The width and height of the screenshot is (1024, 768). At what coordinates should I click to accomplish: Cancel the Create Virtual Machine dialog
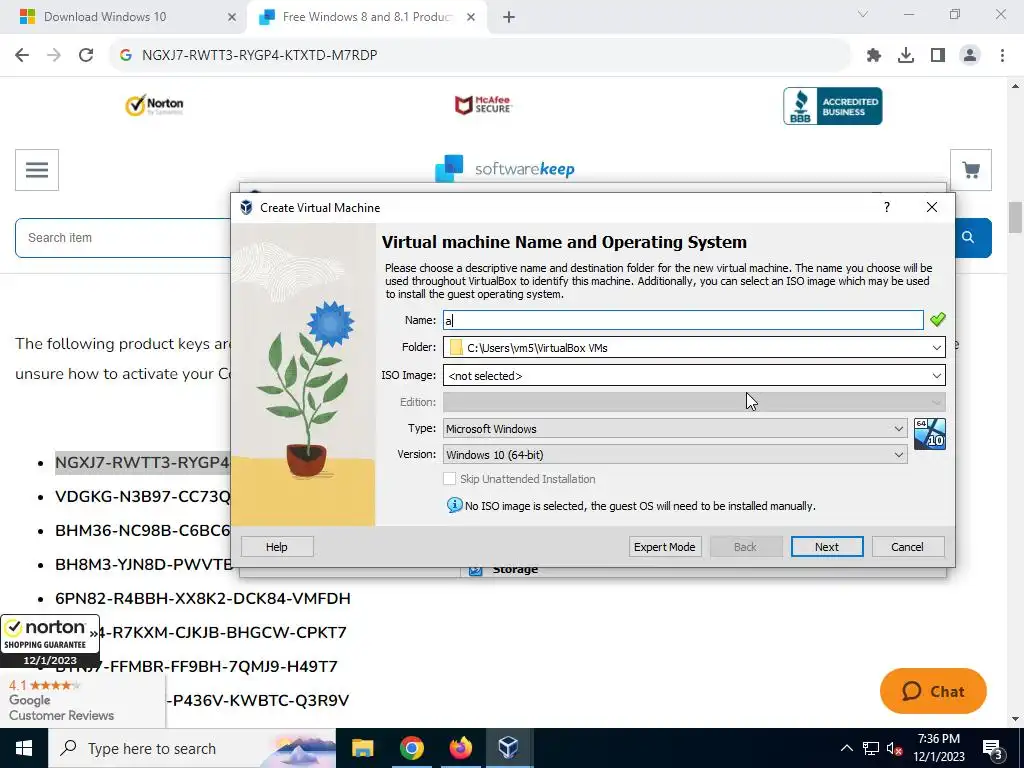point(908,547)
